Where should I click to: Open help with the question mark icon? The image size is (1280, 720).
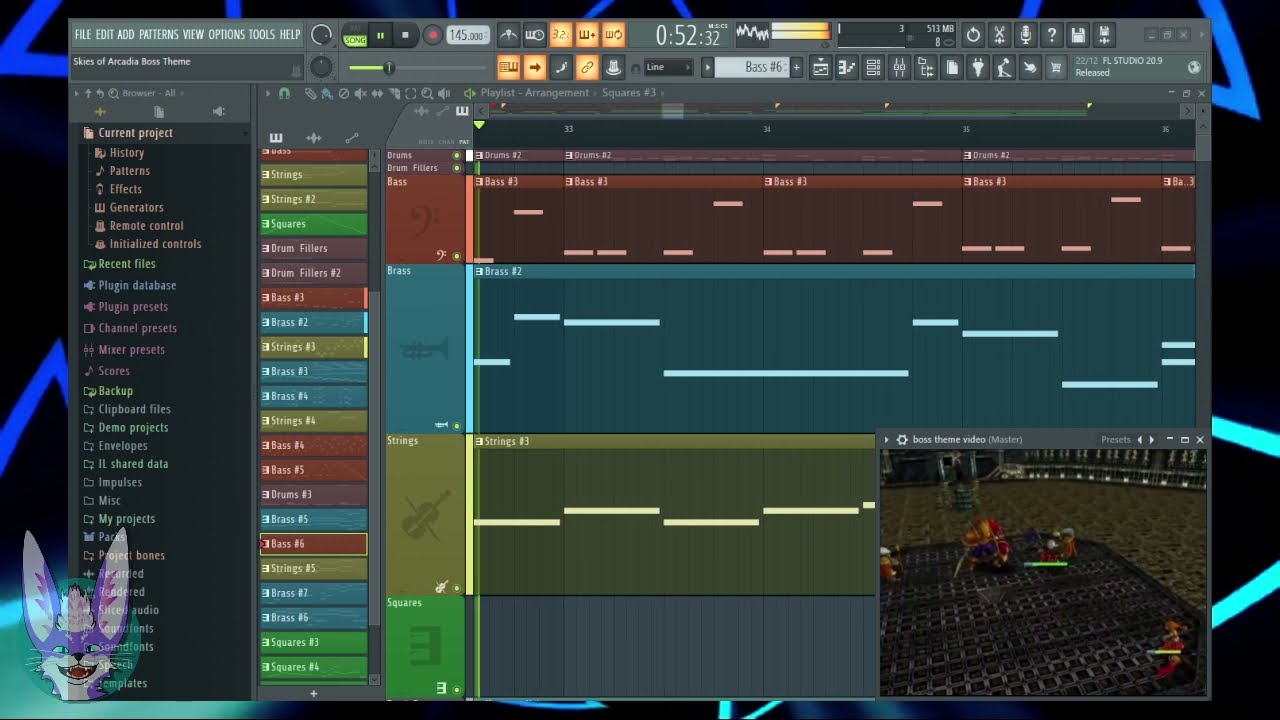1051,35
